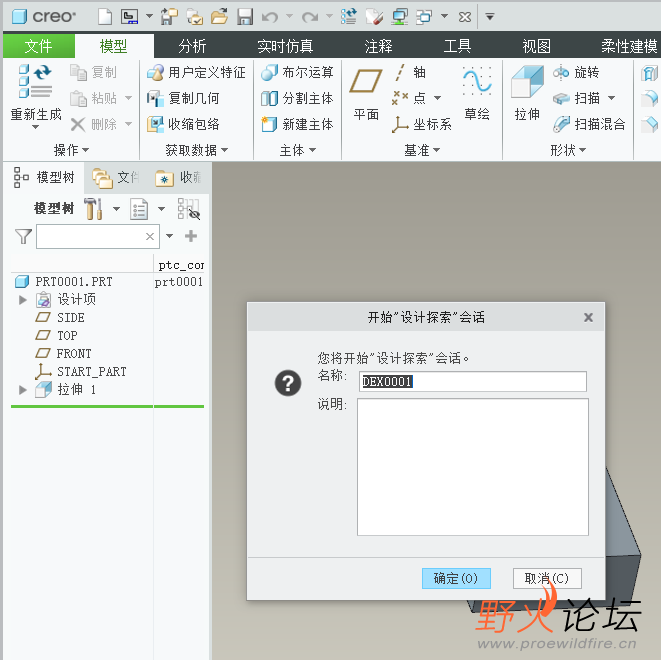This screenshot has height=660, width=661.
Task: Click the 布尔运算 Boolean operations tool
Action: [x=297, y=72]
